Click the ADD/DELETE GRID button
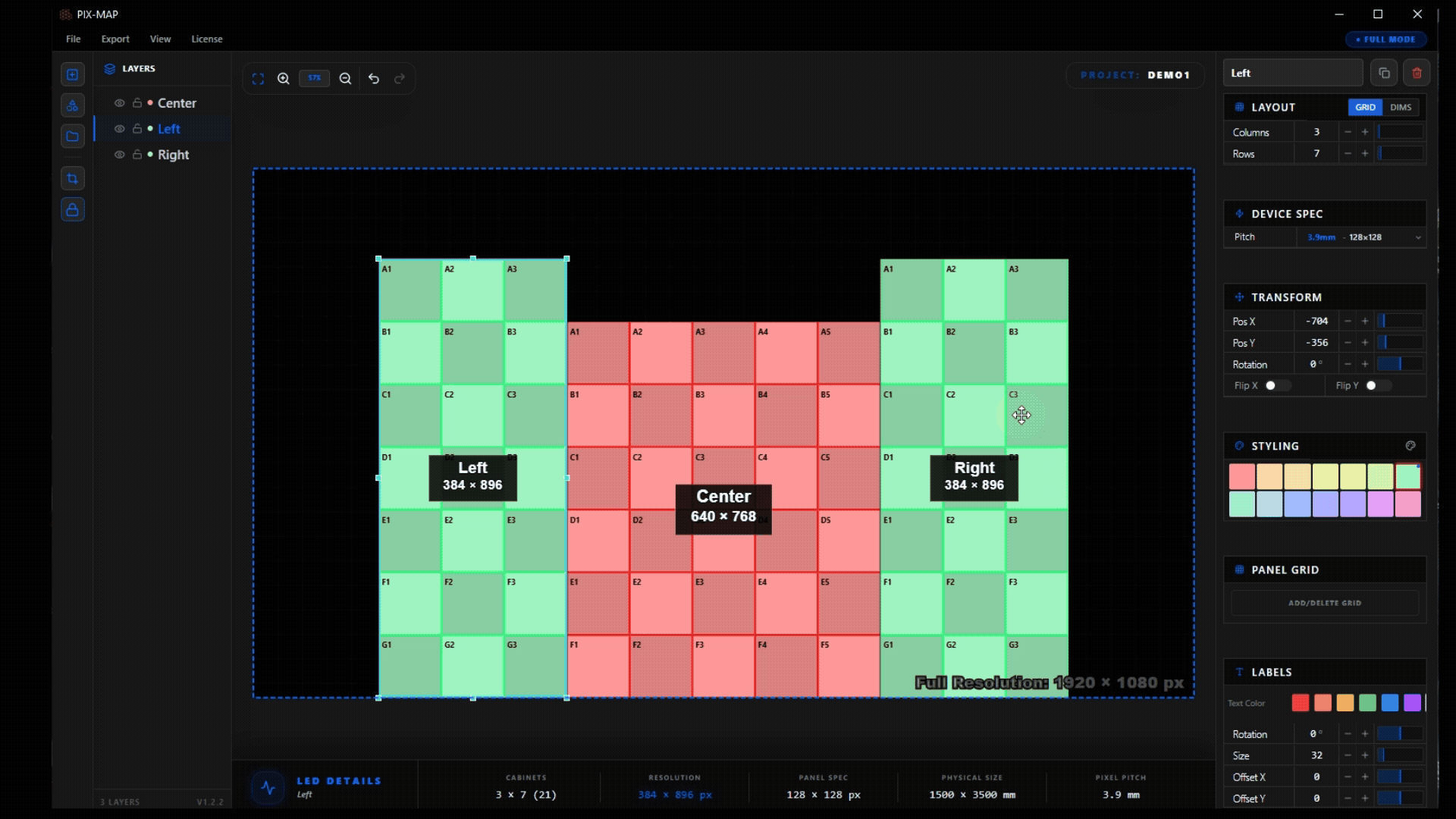 click(1325, 603)
